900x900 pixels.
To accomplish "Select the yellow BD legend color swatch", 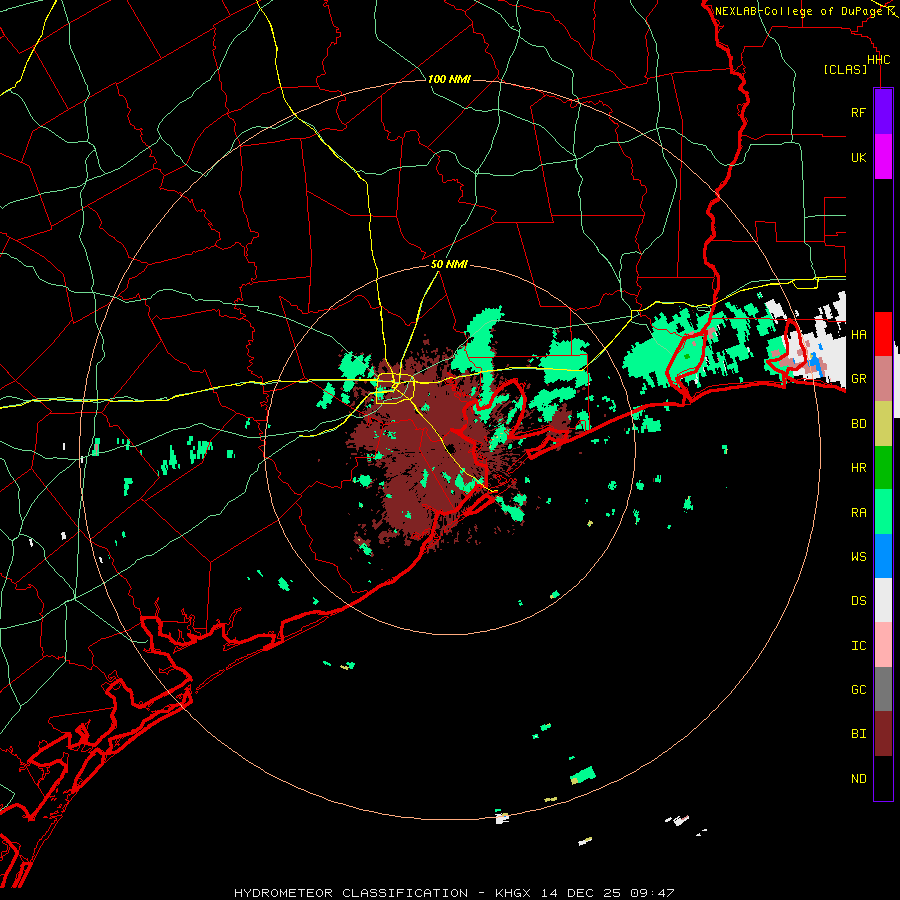I will [883, 424].
